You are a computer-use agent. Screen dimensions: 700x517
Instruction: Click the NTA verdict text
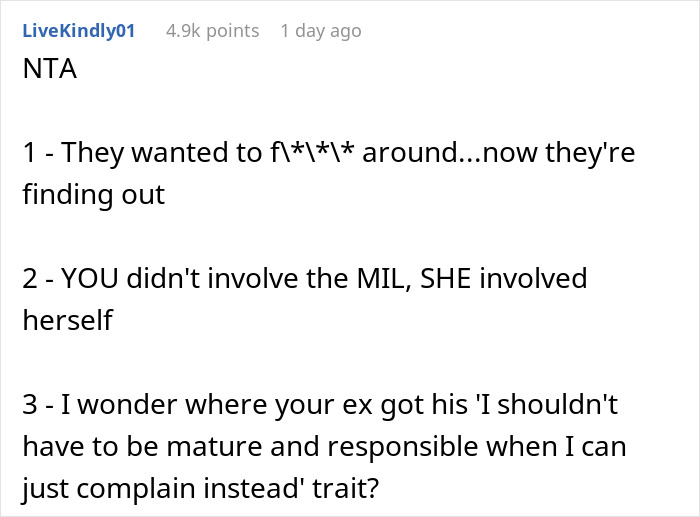[x=50, y=69]
